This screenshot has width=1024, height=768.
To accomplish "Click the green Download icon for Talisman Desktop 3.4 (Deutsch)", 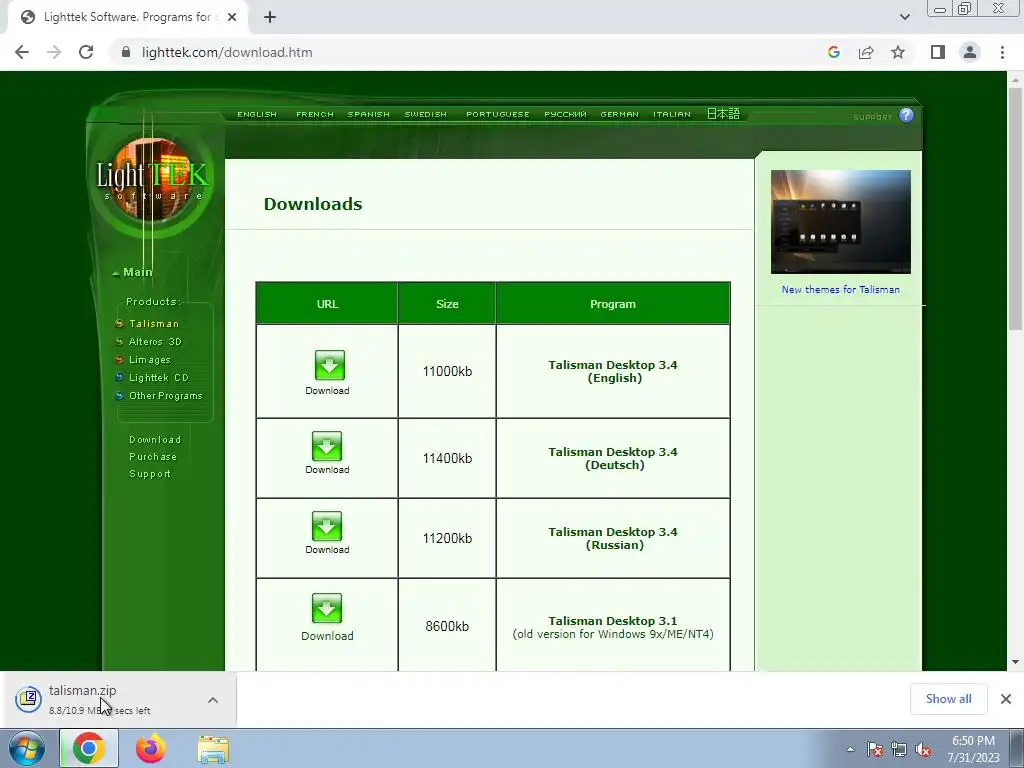I will [327, 446].
